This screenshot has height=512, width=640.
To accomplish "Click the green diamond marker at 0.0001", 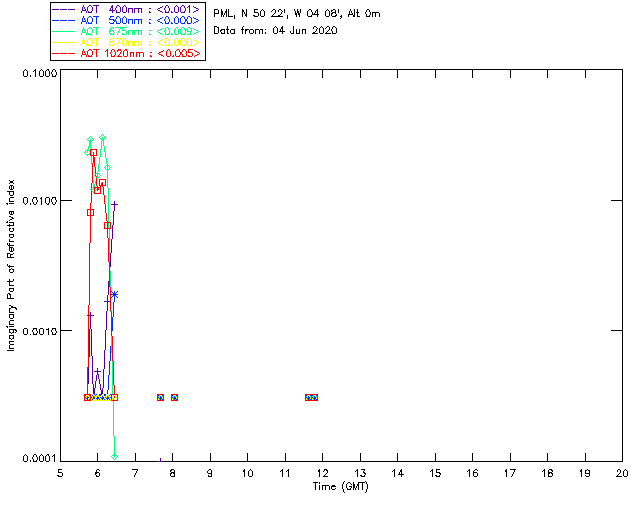I will pos(114,456).
